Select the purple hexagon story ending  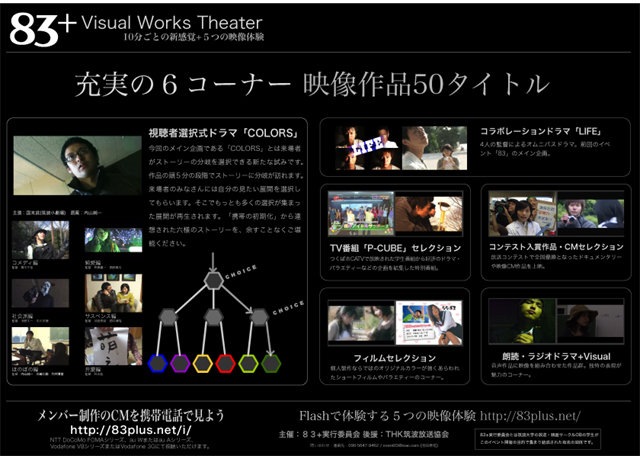click(180, 363)
